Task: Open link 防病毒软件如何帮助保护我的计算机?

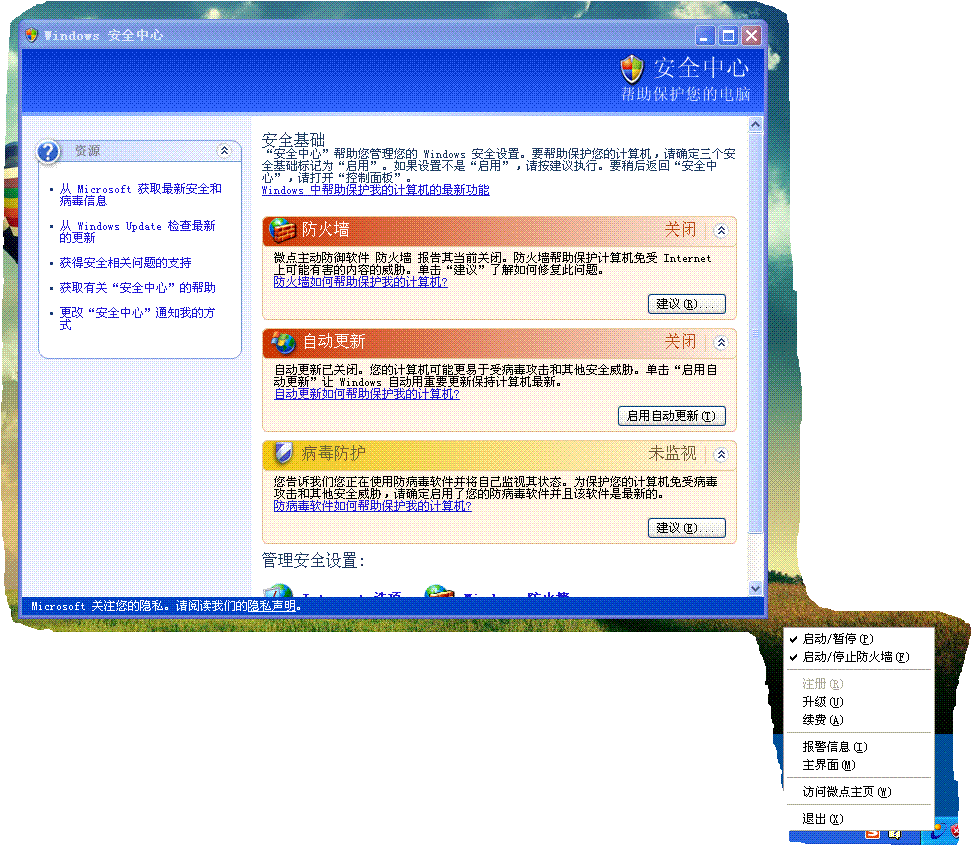Action: click(372, 506)
